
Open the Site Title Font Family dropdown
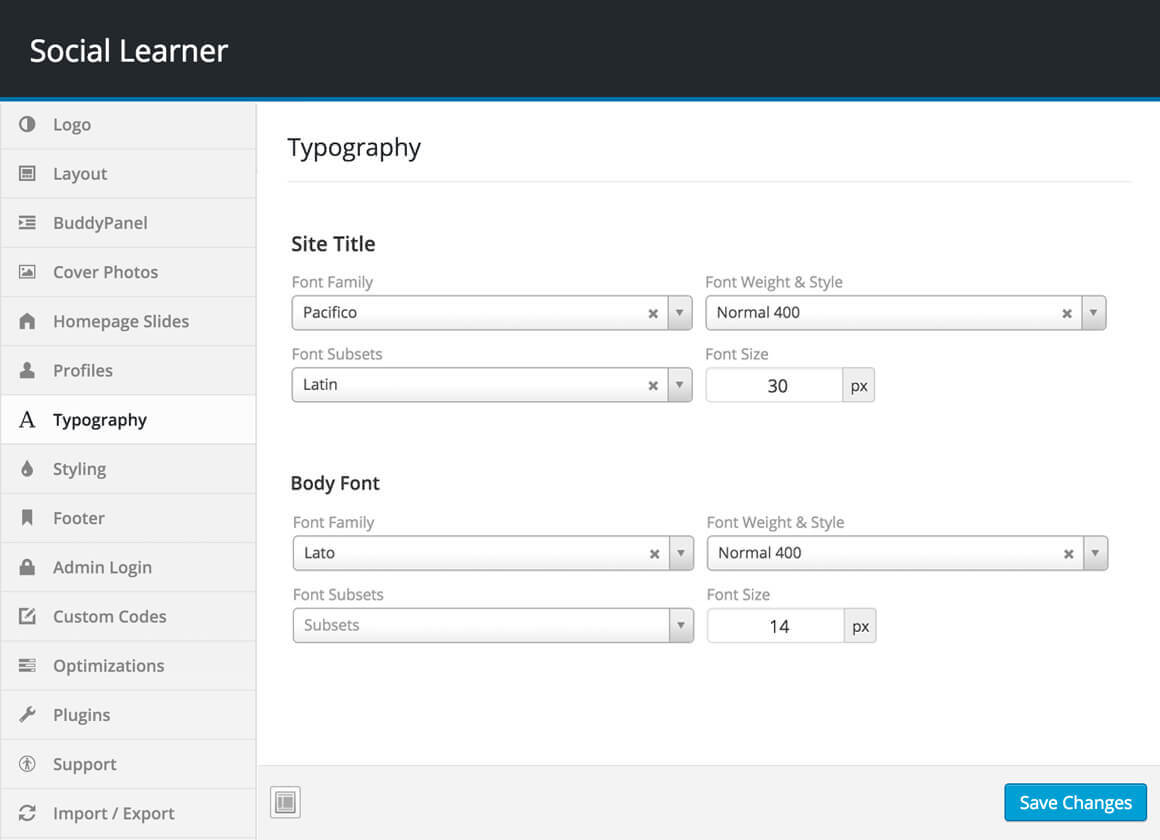[680, 313]
